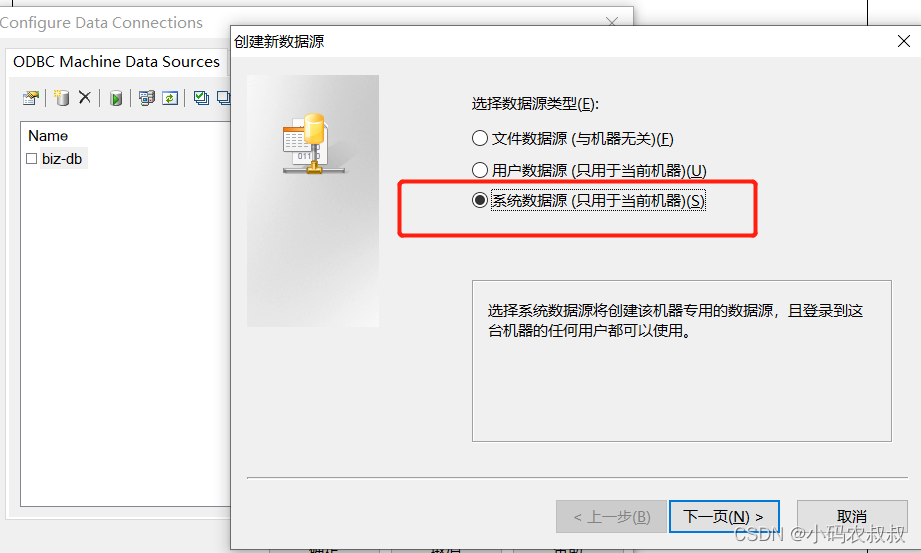Click the Delete X icon in toolbar
The height and width of the screenshot is (553, 921).
85,97
